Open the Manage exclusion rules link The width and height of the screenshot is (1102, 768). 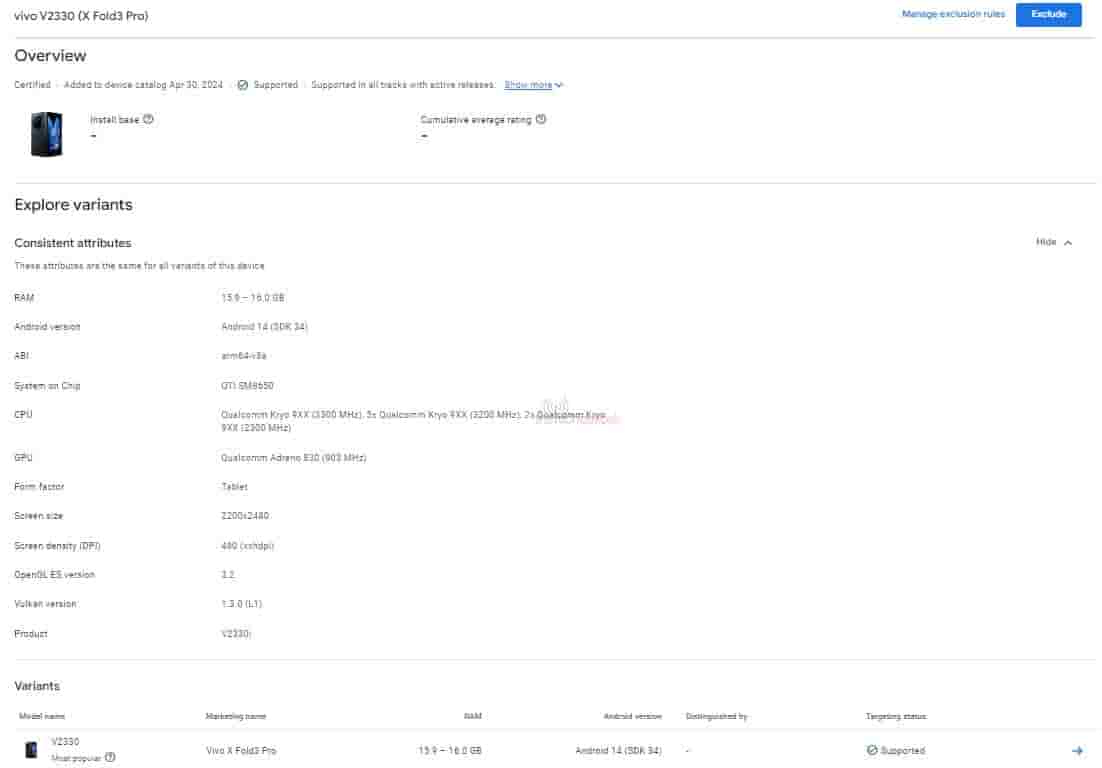[953, 15]
